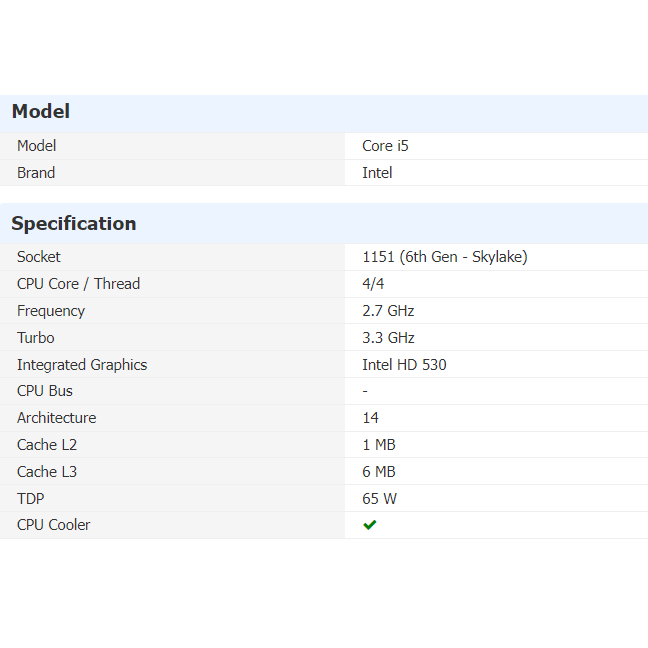Select the 3.3 GHz turbo value
Screen dimensions: 648x648
(388, 338)
